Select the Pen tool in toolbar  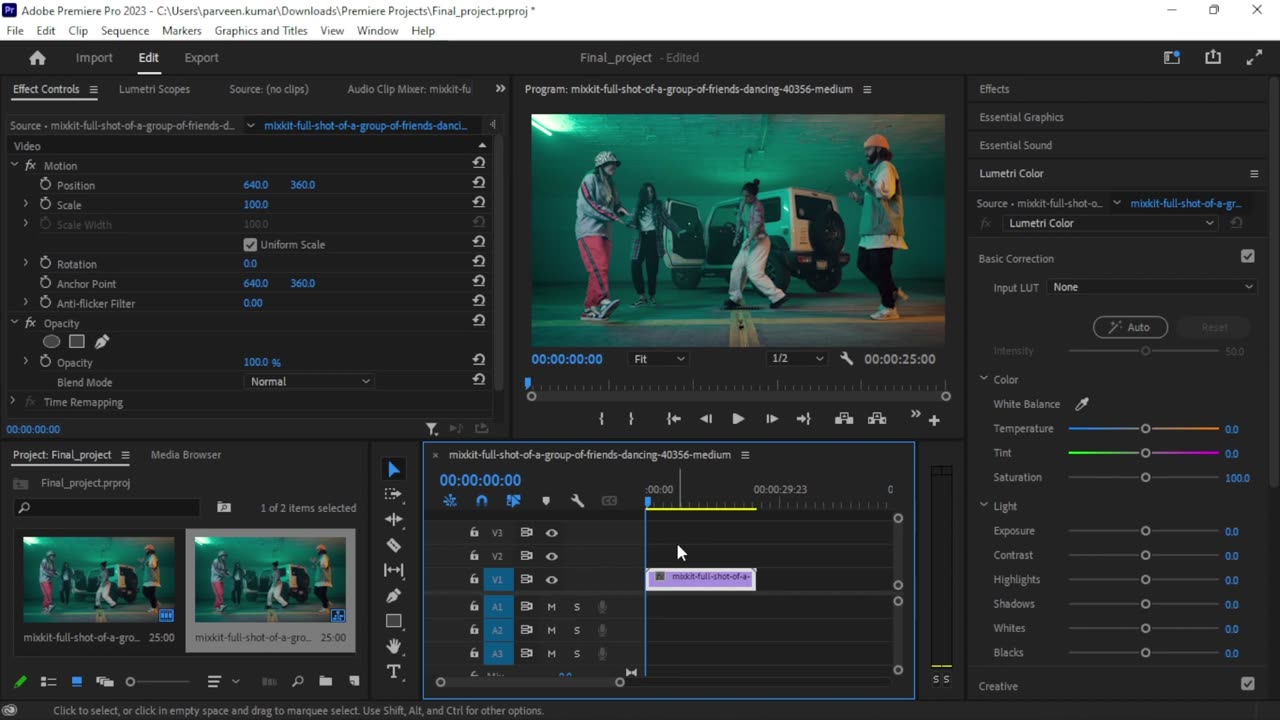pyautogui.click(x=394, y=596)
